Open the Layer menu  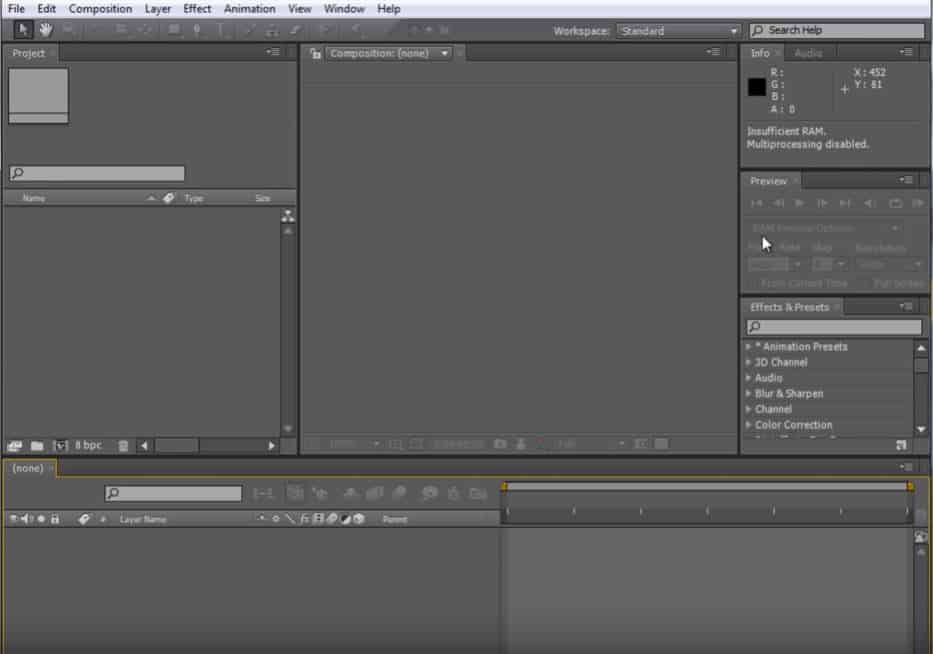click(x=158, y=9)
